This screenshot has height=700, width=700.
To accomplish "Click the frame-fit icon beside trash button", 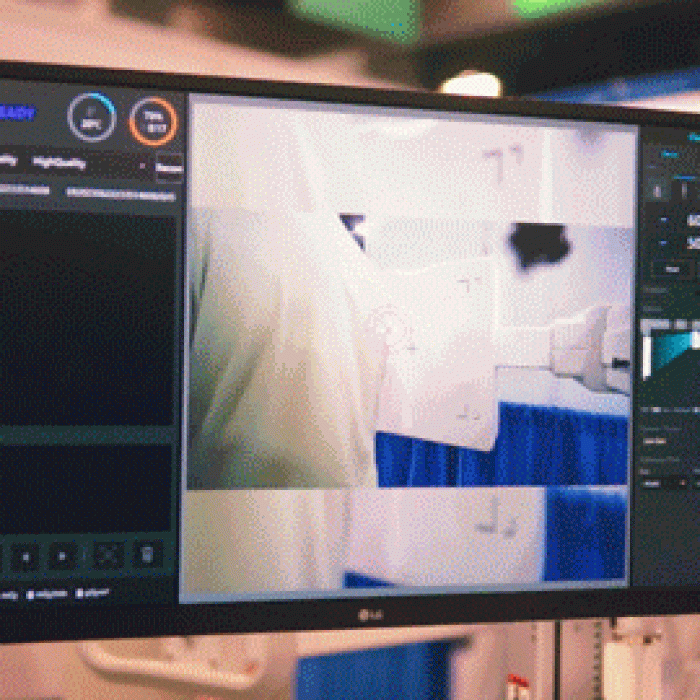I will 108,555.
